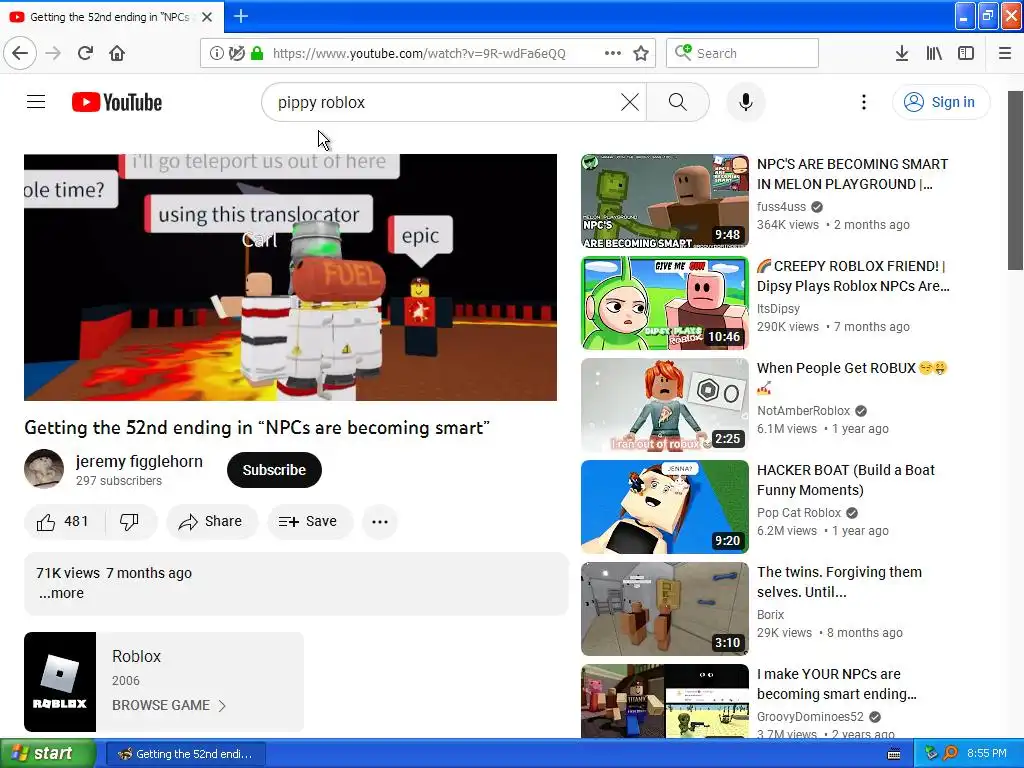Open the downloads panel
Image resolution: width=1024 pixels, height=768 pixels.
(901, 53)
